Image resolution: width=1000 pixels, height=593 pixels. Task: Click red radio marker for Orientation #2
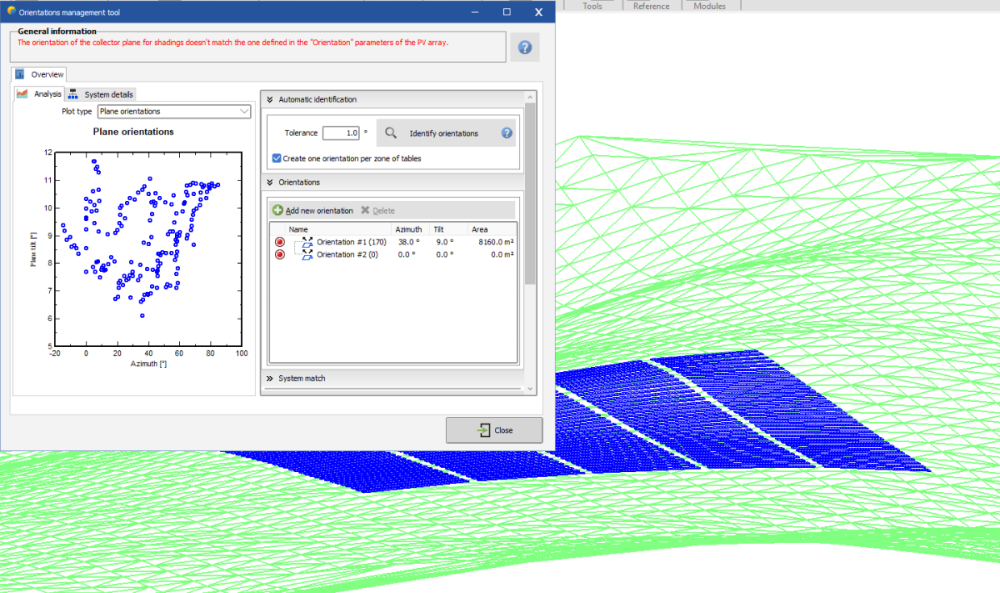[280, 255]
